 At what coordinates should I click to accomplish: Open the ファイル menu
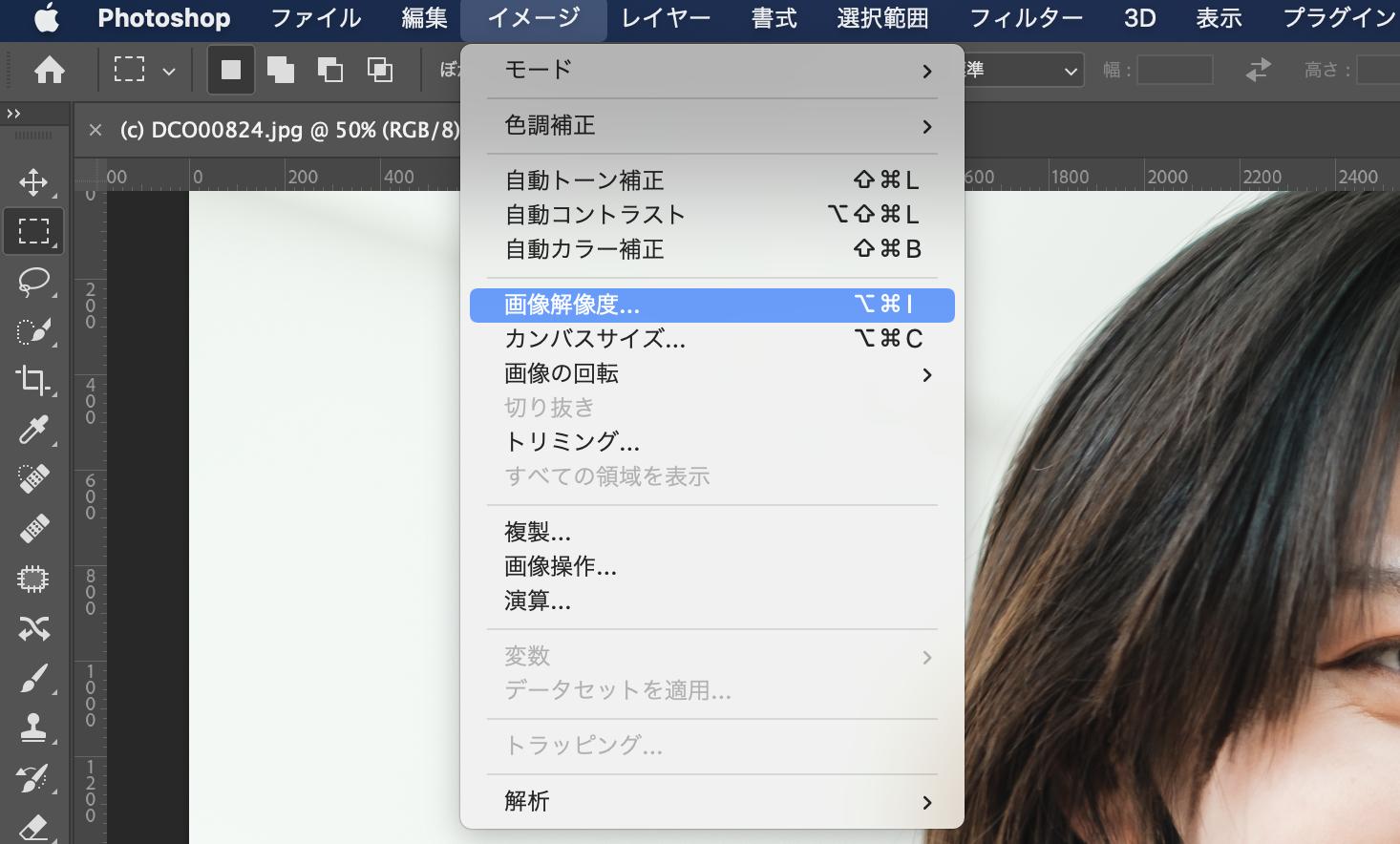coord(316,18)
